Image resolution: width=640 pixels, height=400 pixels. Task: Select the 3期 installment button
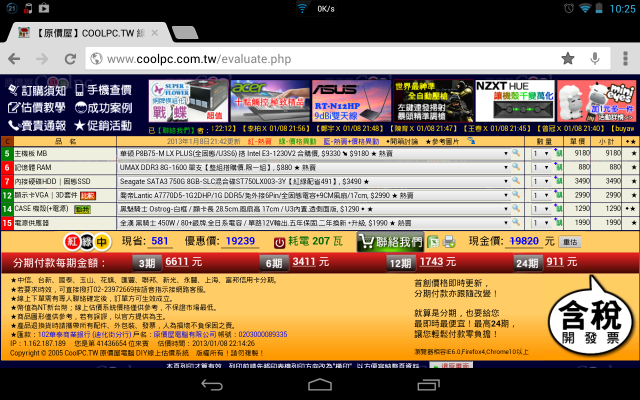147,263
